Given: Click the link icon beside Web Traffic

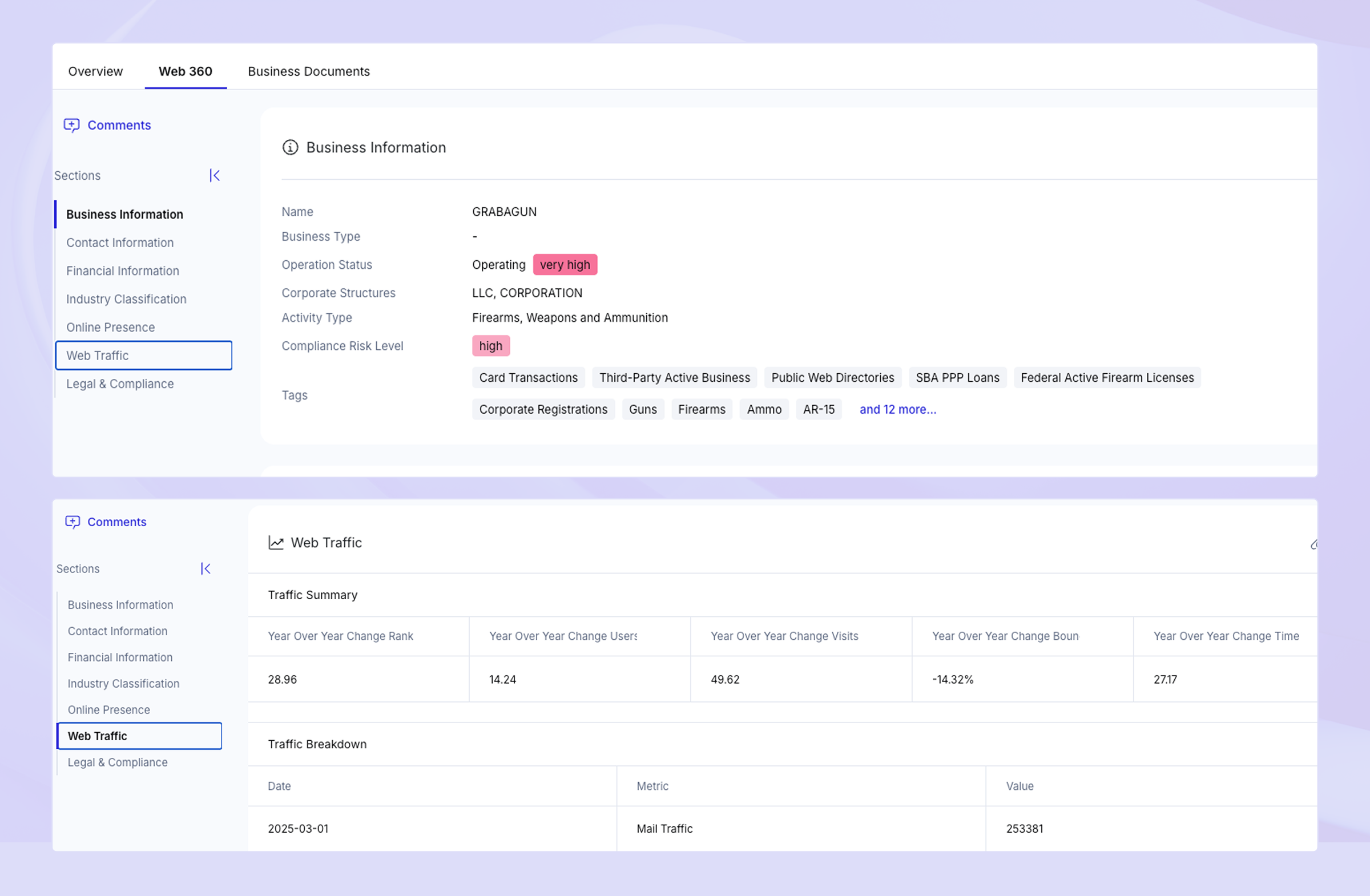Looking at the screenshot, I should coord(1313,544).
